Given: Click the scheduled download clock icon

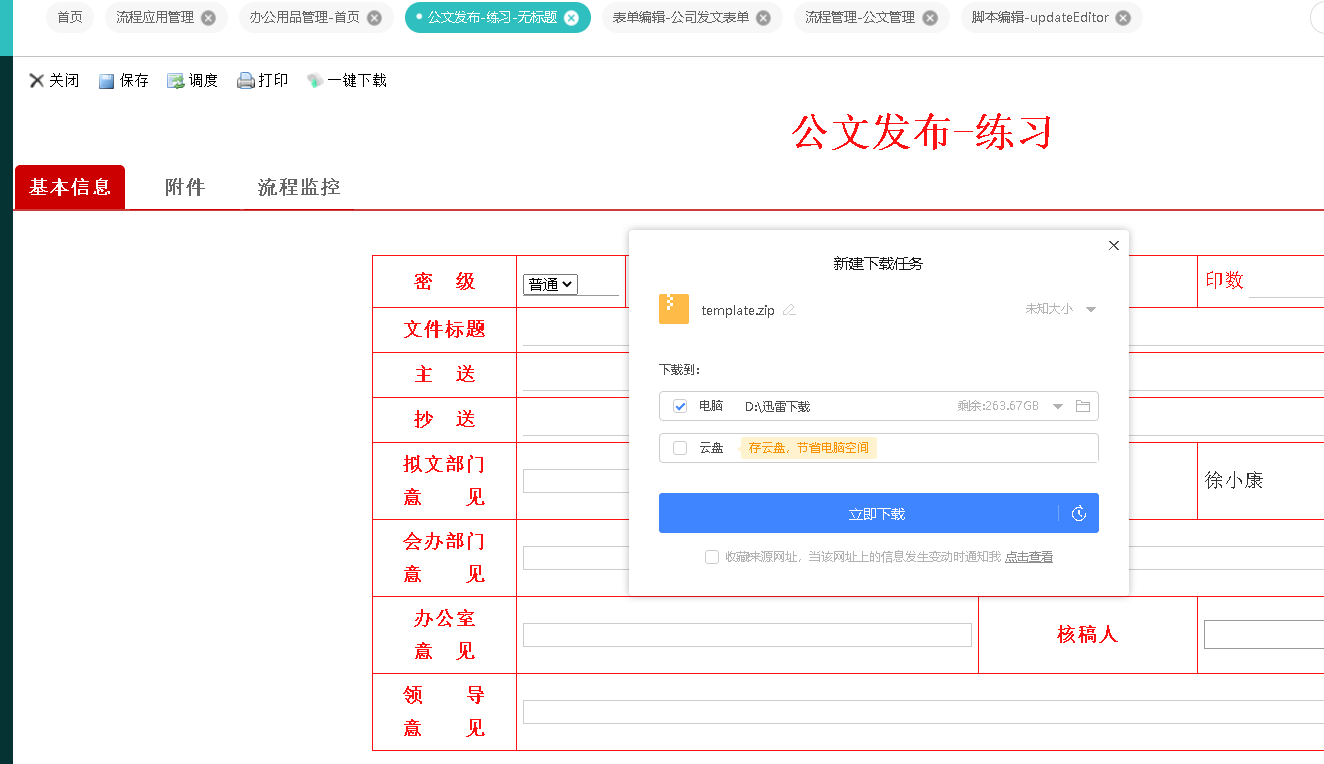Looking at the screenshot, I should pos(1078,514).
